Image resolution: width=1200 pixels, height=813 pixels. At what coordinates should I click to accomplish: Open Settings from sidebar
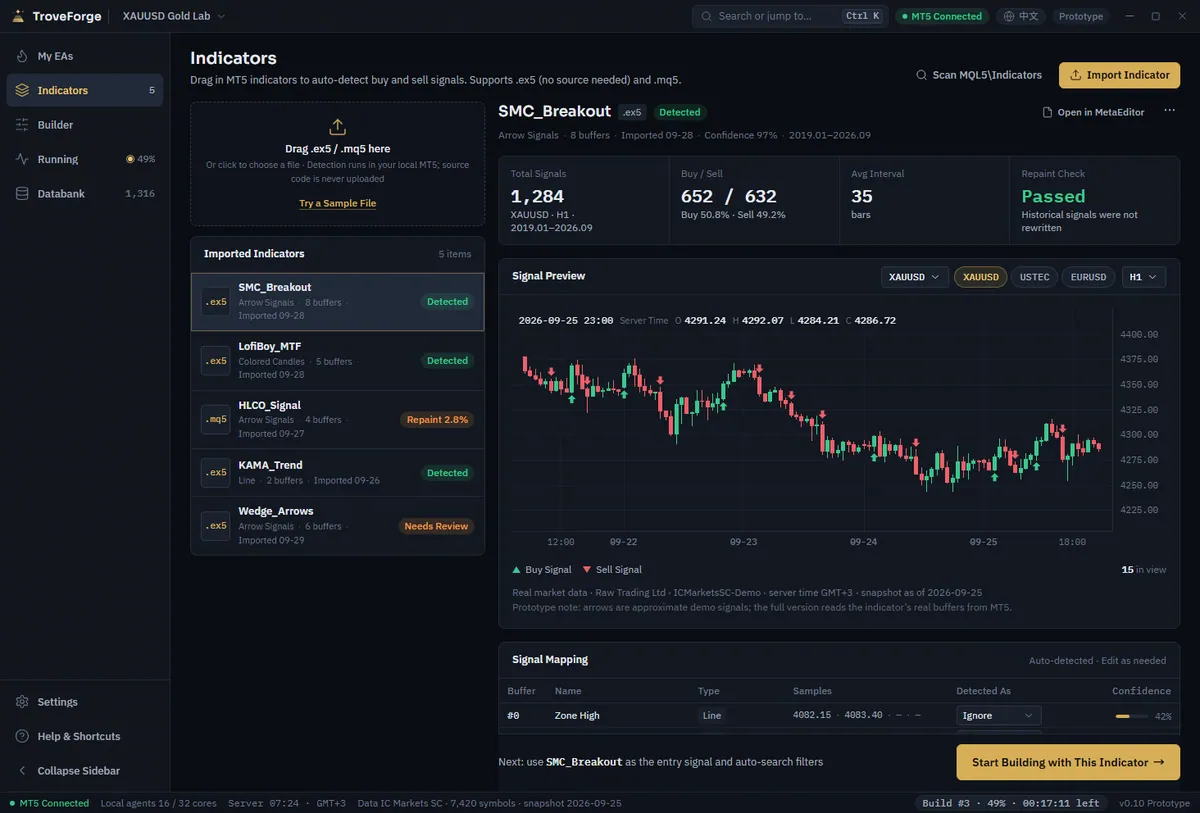tap(85, 702)
